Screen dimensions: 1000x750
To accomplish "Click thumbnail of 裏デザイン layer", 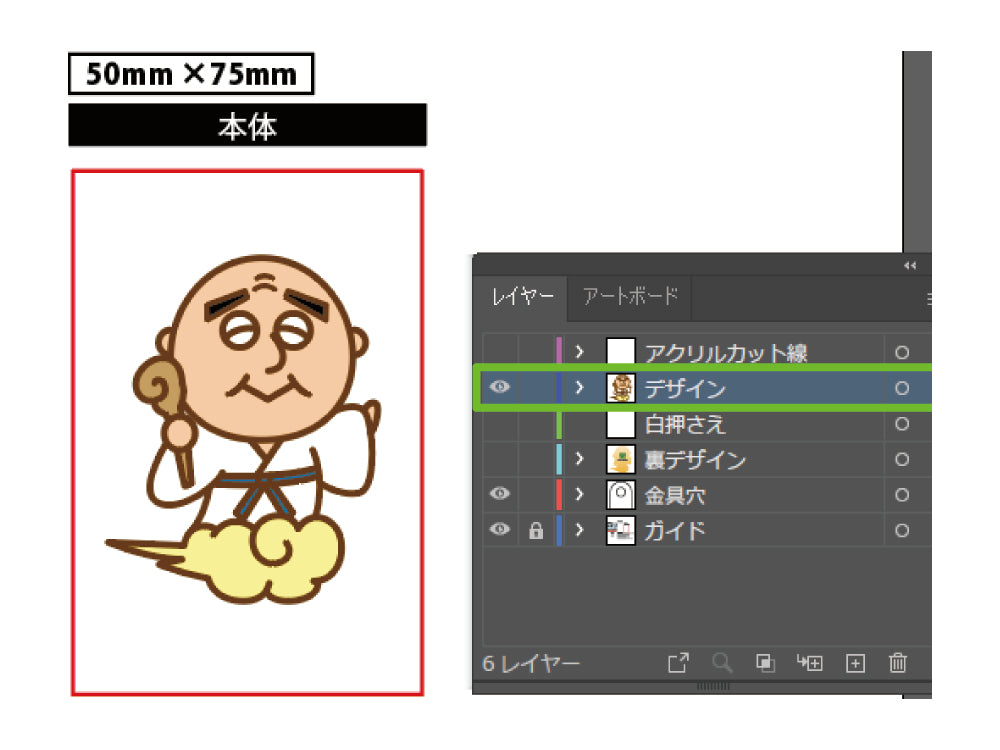I will [621, 459].
